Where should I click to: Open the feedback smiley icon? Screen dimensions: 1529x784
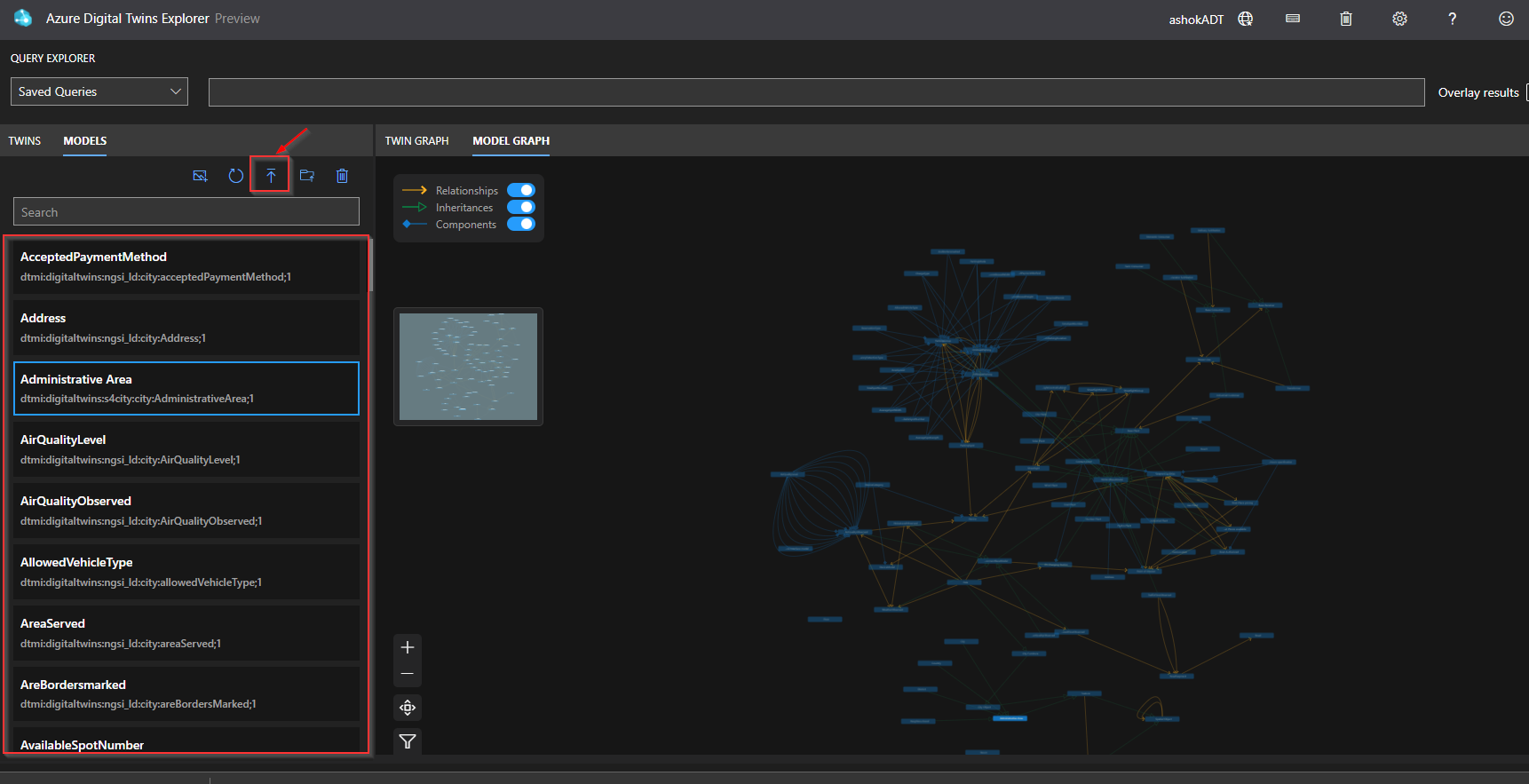(1506, 19)
